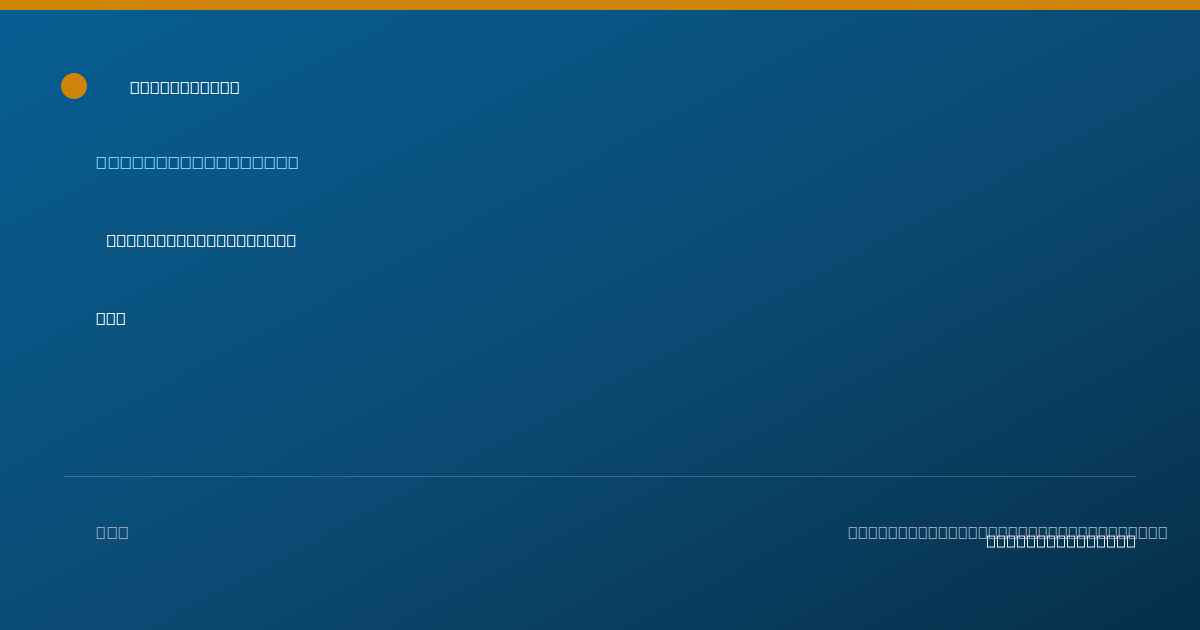Click the first character of bright white footer text

click(x=991, y=541)
